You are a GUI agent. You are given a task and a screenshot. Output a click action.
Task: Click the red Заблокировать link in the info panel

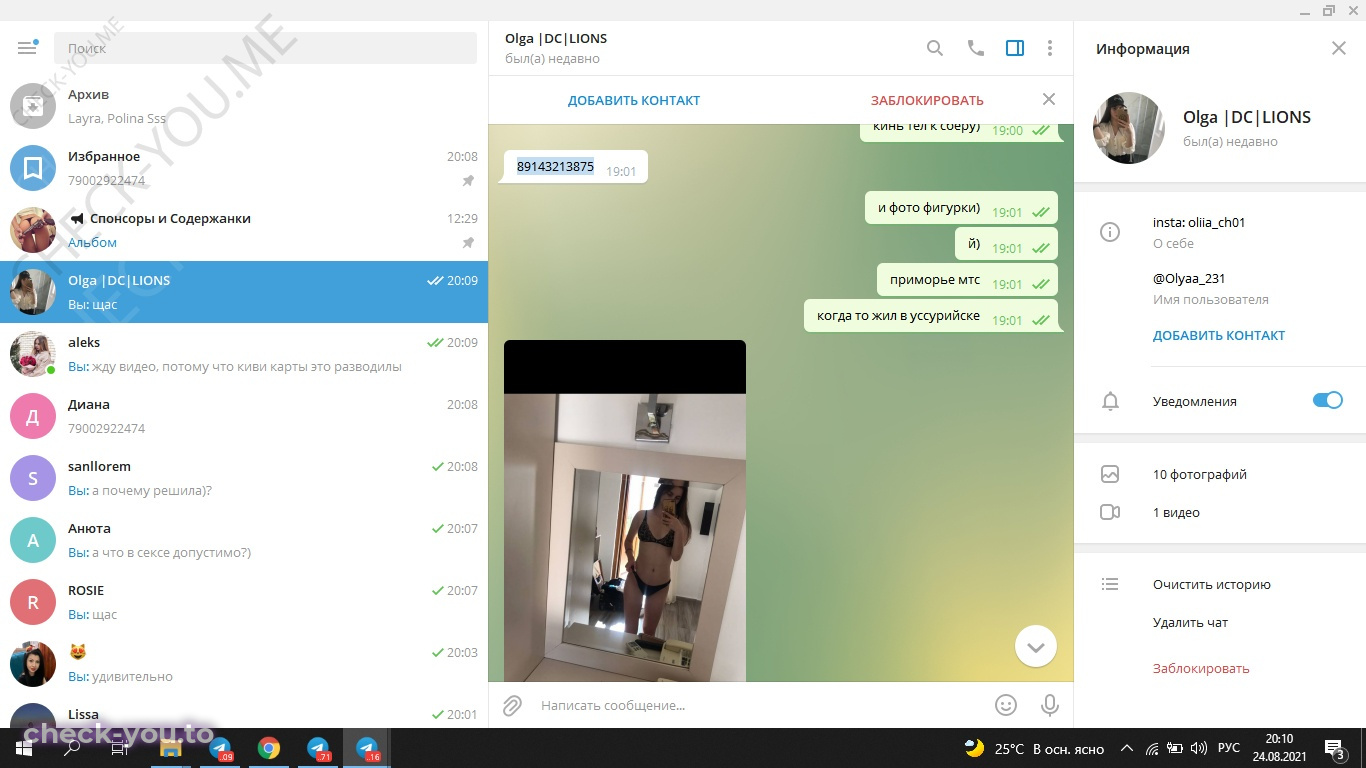(x=1201, y=668)
